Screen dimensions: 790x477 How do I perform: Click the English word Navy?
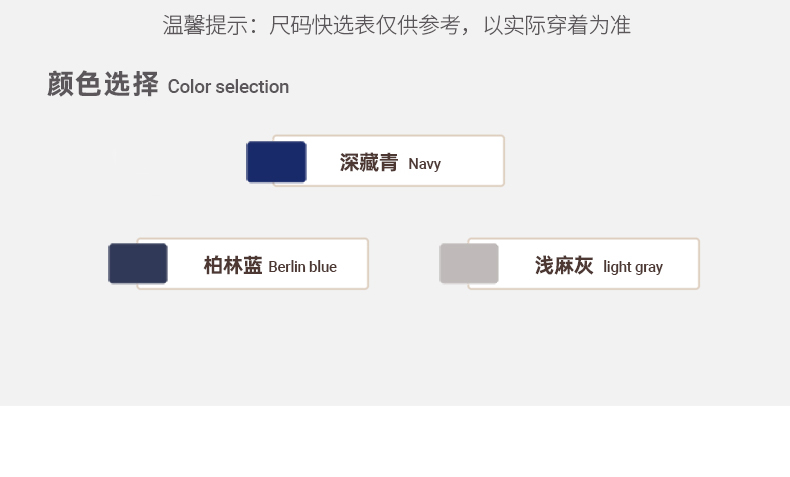(424, 164)
